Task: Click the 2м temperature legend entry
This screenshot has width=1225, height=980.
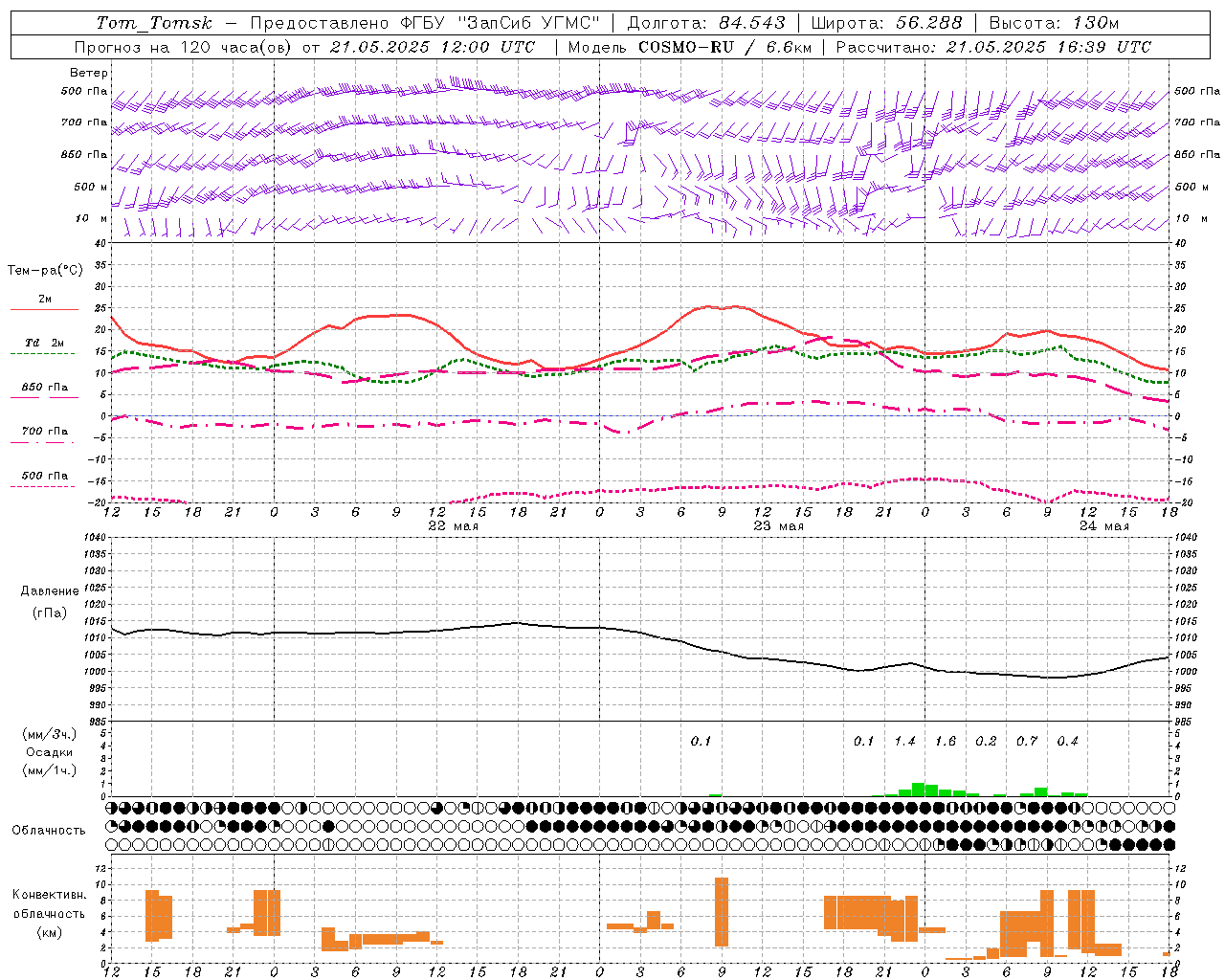Action: [45, 300]
